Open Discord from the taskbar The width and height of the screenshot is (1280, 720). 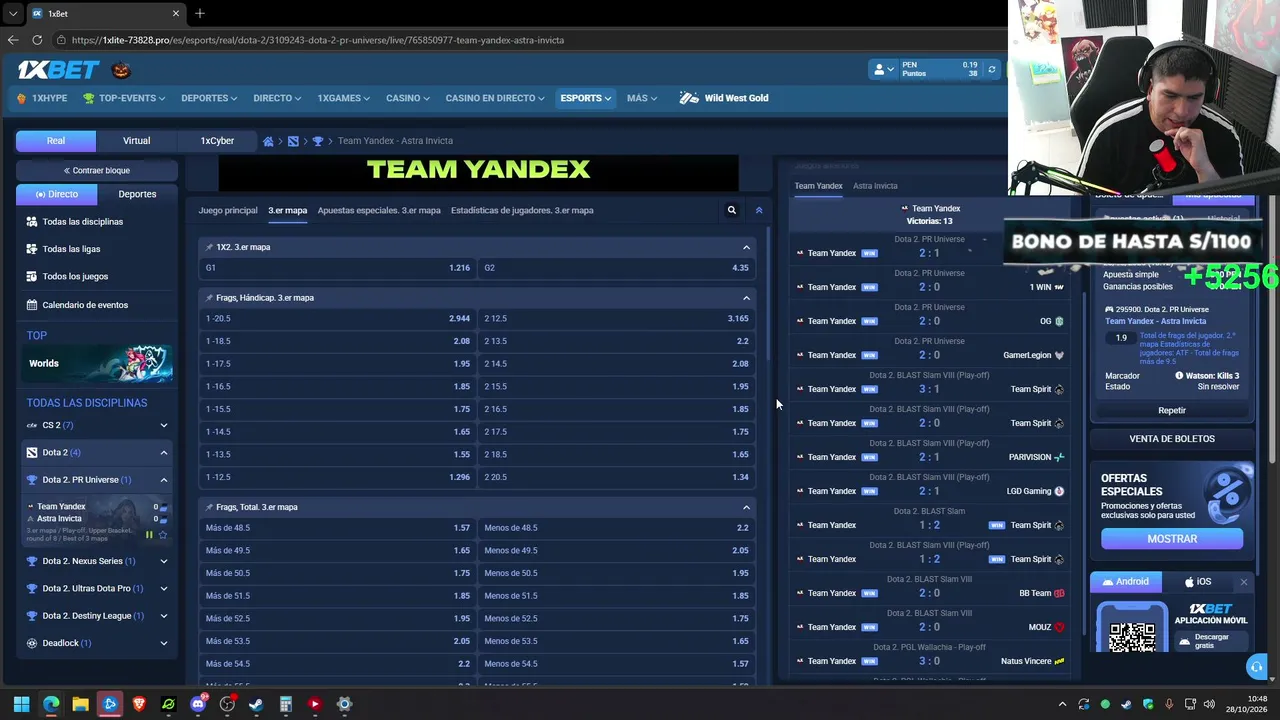tap(198, 704)
